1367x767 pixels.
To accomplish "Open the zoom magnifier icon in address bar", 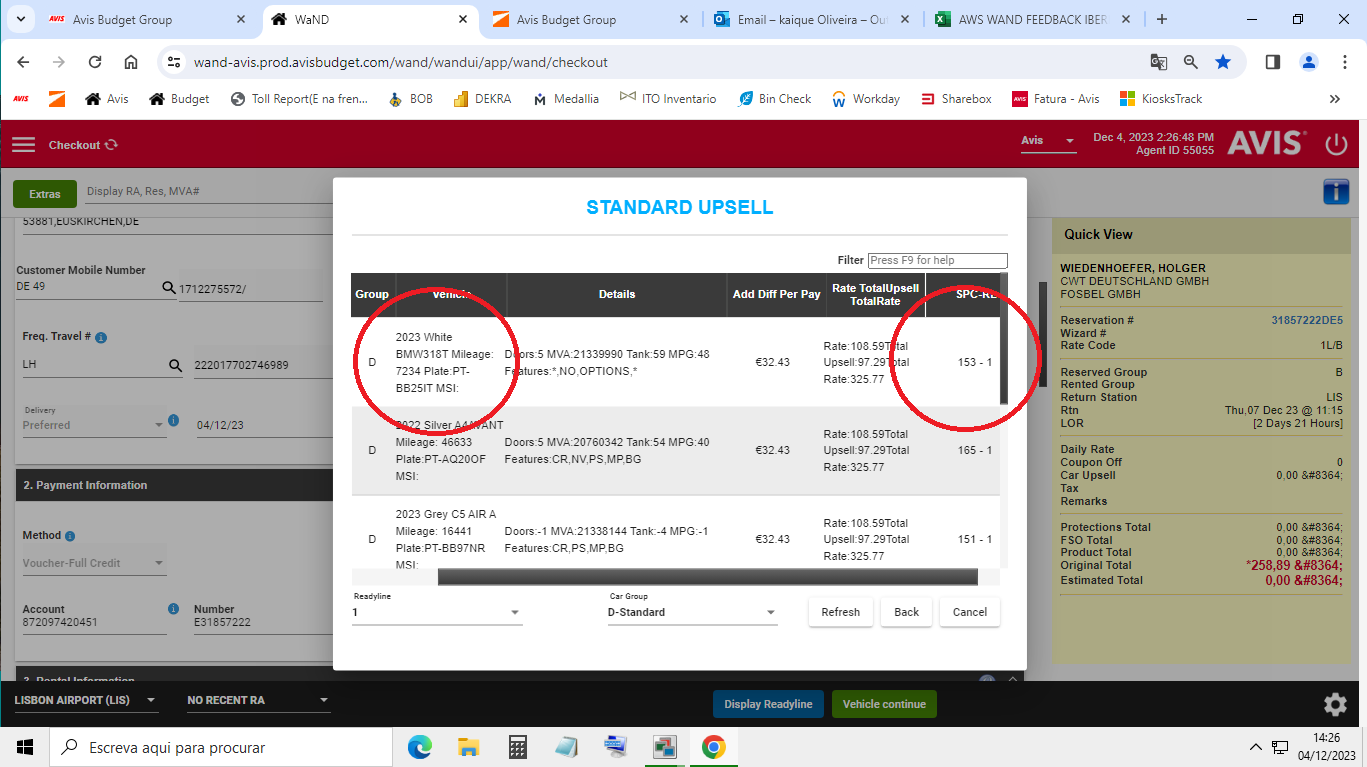I will 1191,62.
